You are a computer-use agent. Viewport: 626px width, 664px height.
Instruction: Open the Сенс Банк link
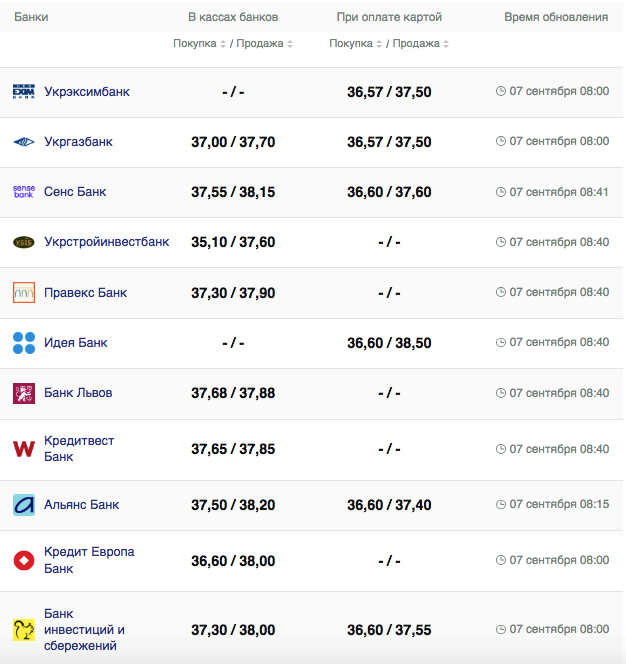[75, 192]
